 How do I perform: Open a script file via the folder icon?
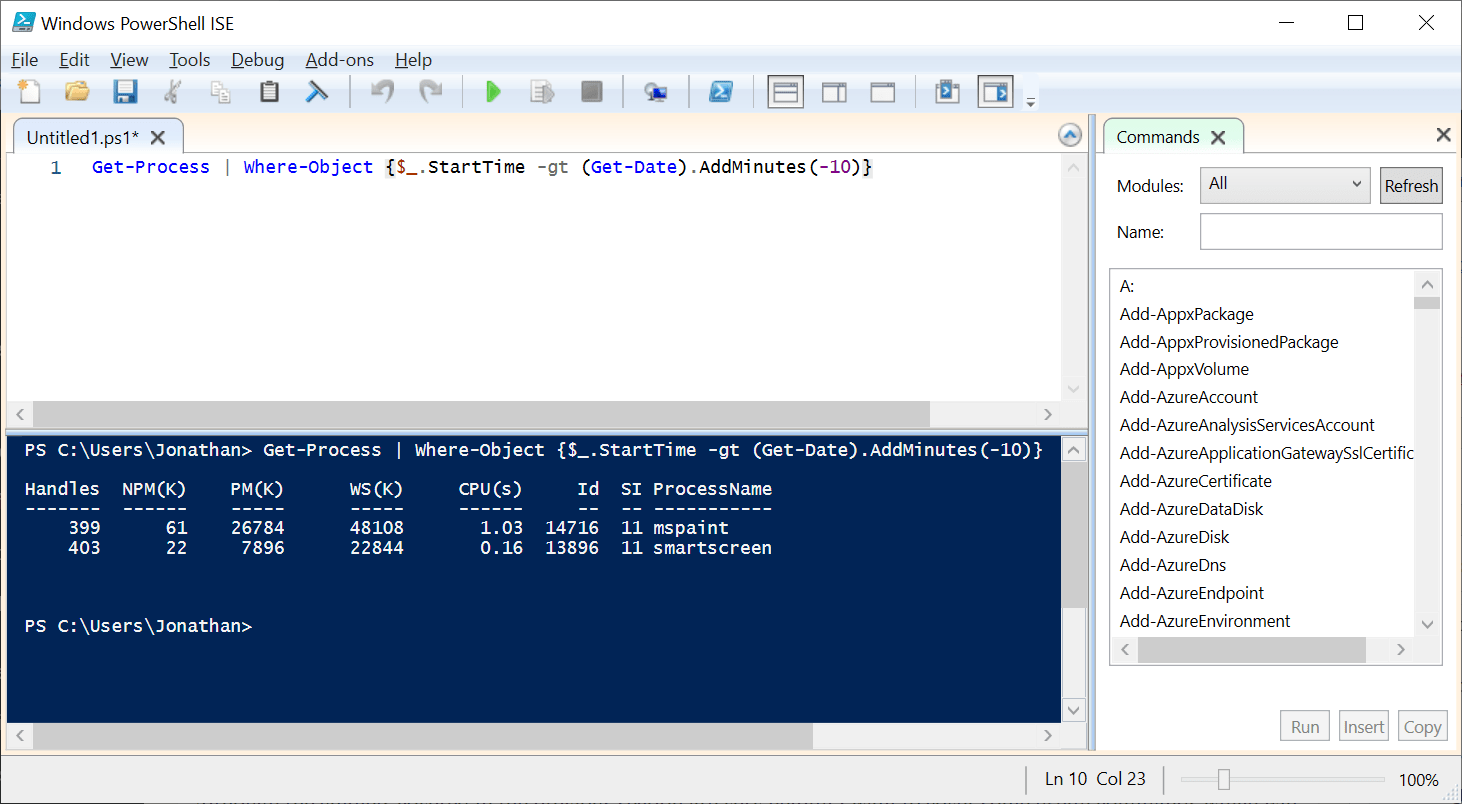coord(77,92)
